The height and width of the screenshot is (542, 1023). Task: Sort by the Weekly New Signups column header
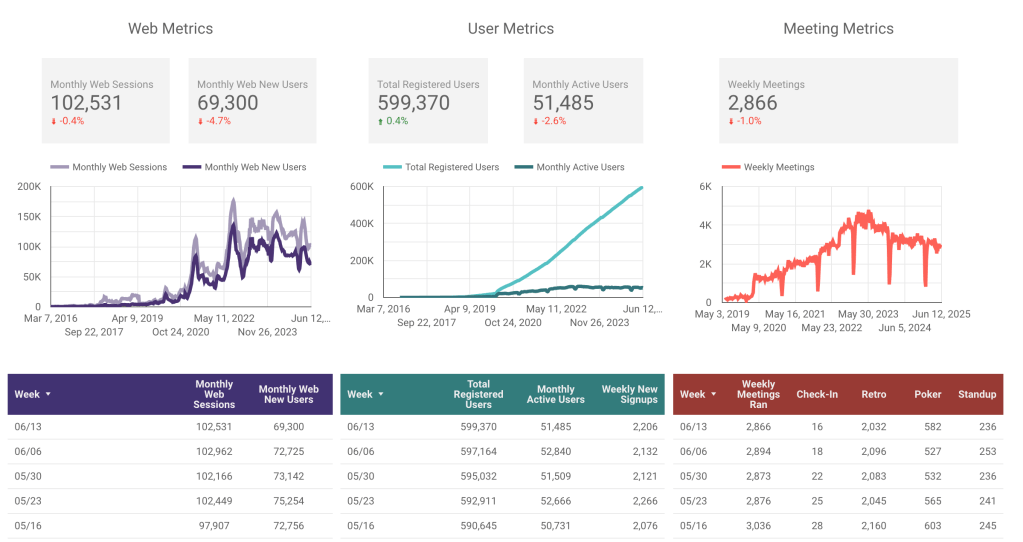point(629,395)
